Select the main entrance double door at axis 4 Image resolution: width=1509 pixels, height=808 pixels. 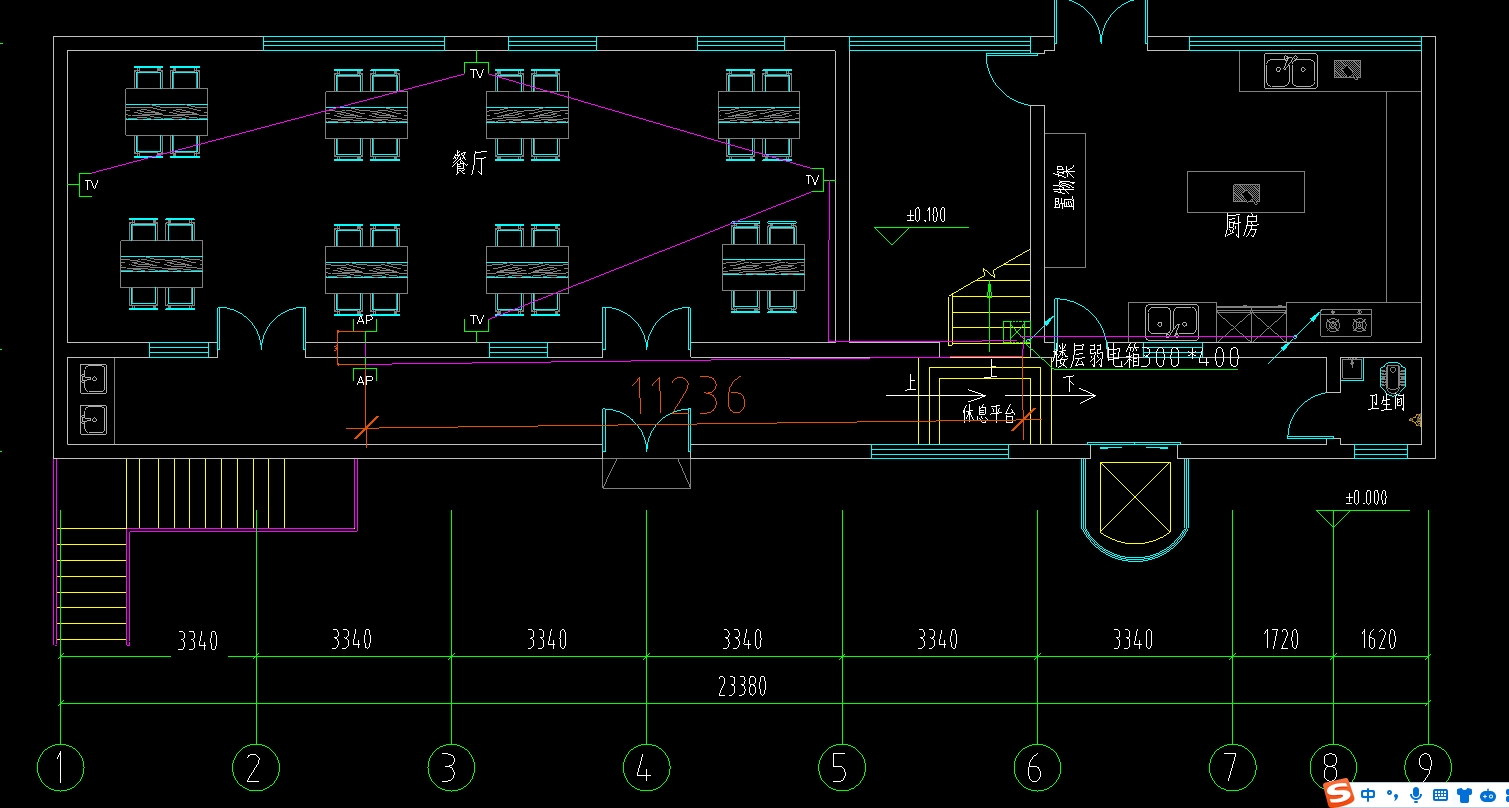coord(646,431)
